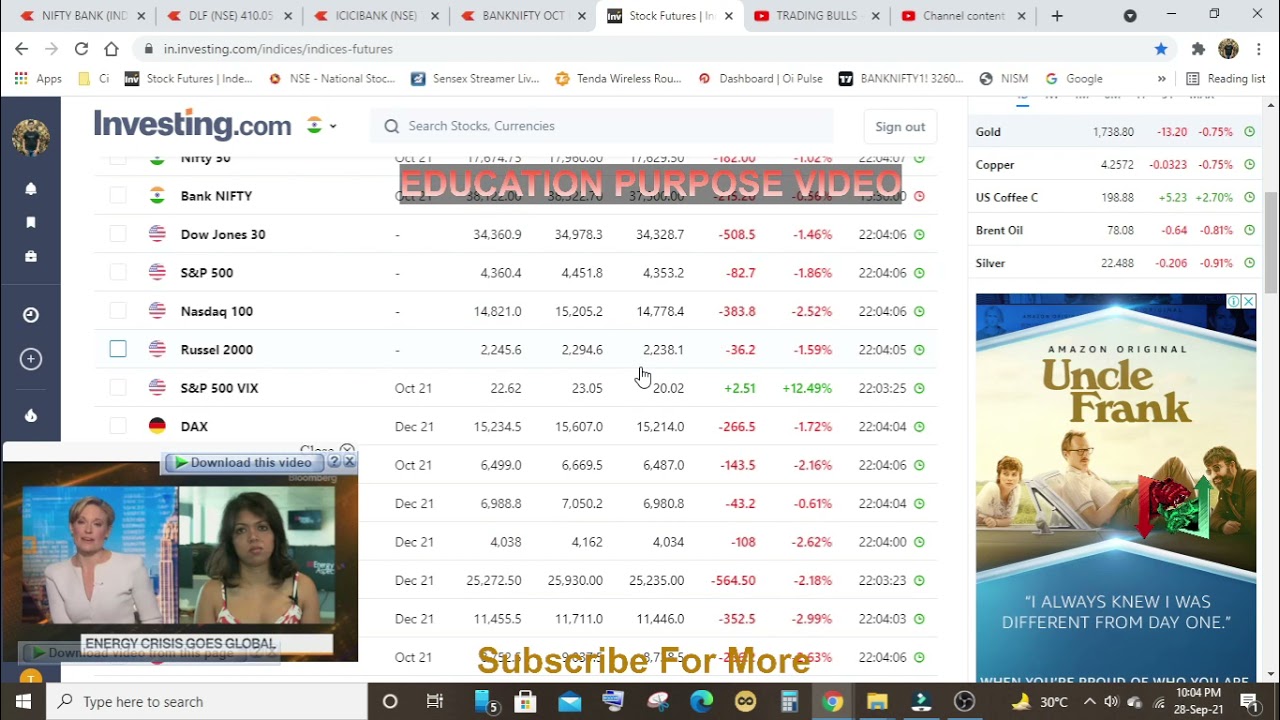
Task: Open the bookmark watchlist sidebar icon
Action: (x=31, y=222)
